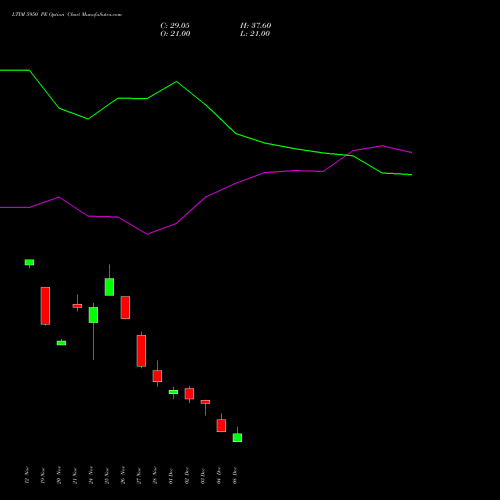Click the '02 Dec' date label

point(187,476)
